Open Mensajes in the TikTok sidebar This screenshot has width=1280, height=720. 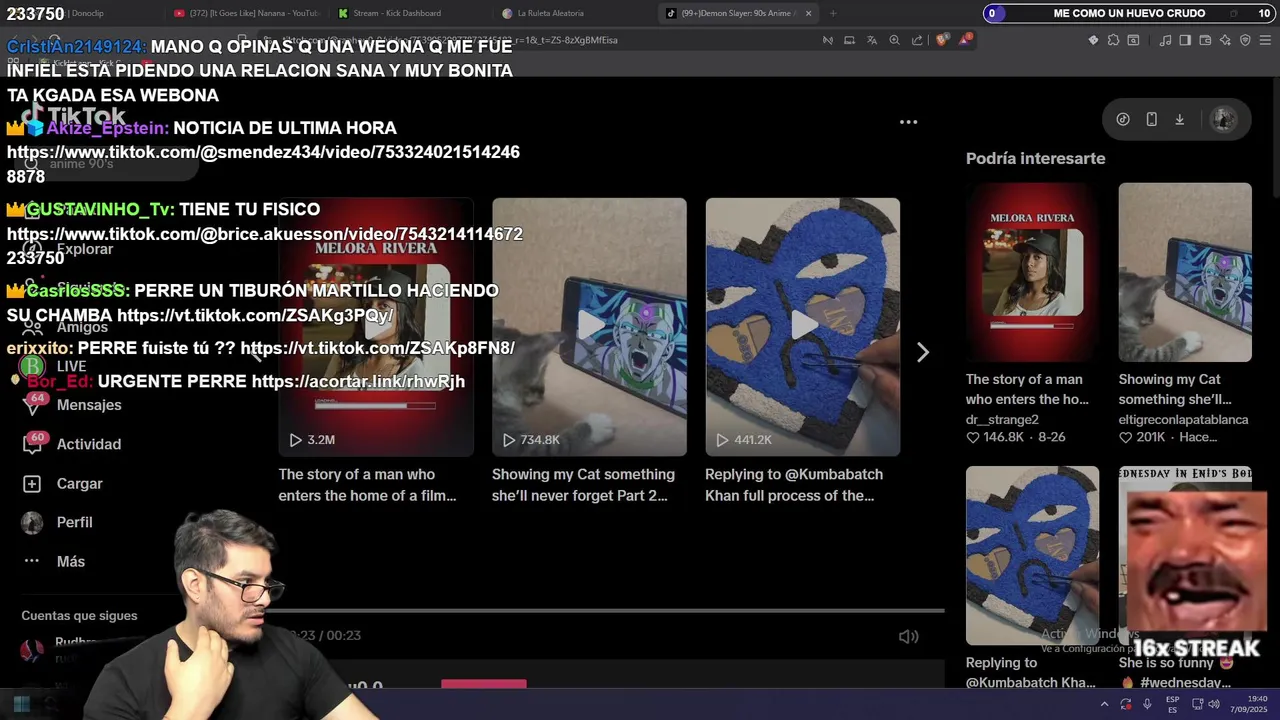click(71, 405)
